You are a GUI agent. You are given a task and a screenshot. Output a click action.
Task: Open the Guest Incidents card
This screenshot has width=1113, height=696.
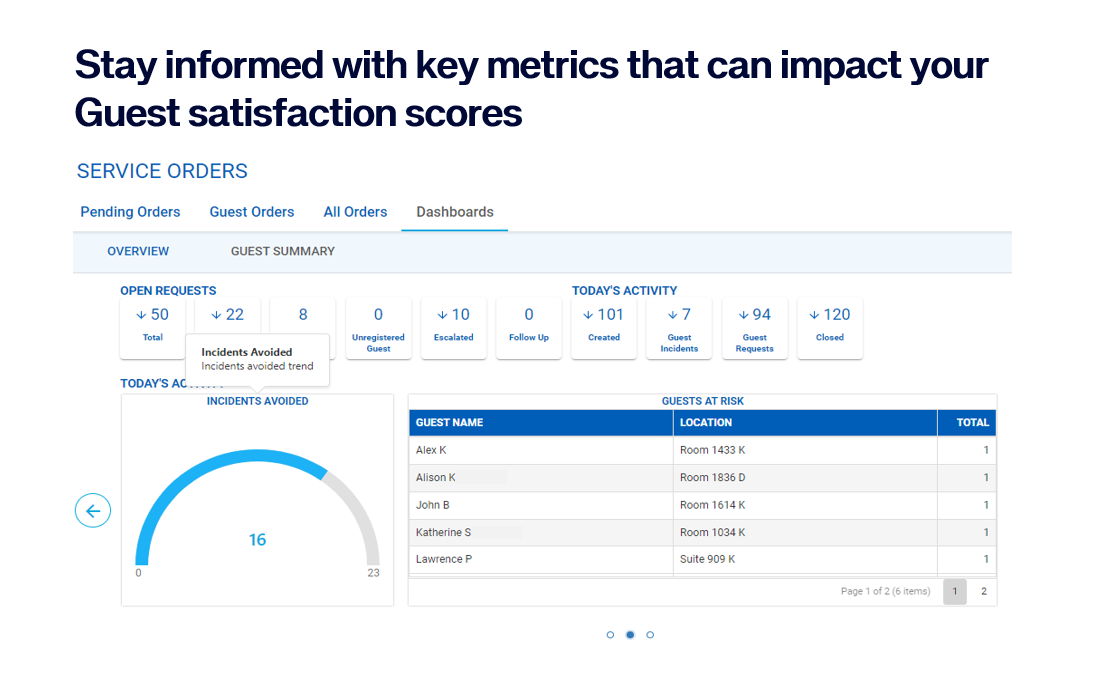click(x=679, y=328)
